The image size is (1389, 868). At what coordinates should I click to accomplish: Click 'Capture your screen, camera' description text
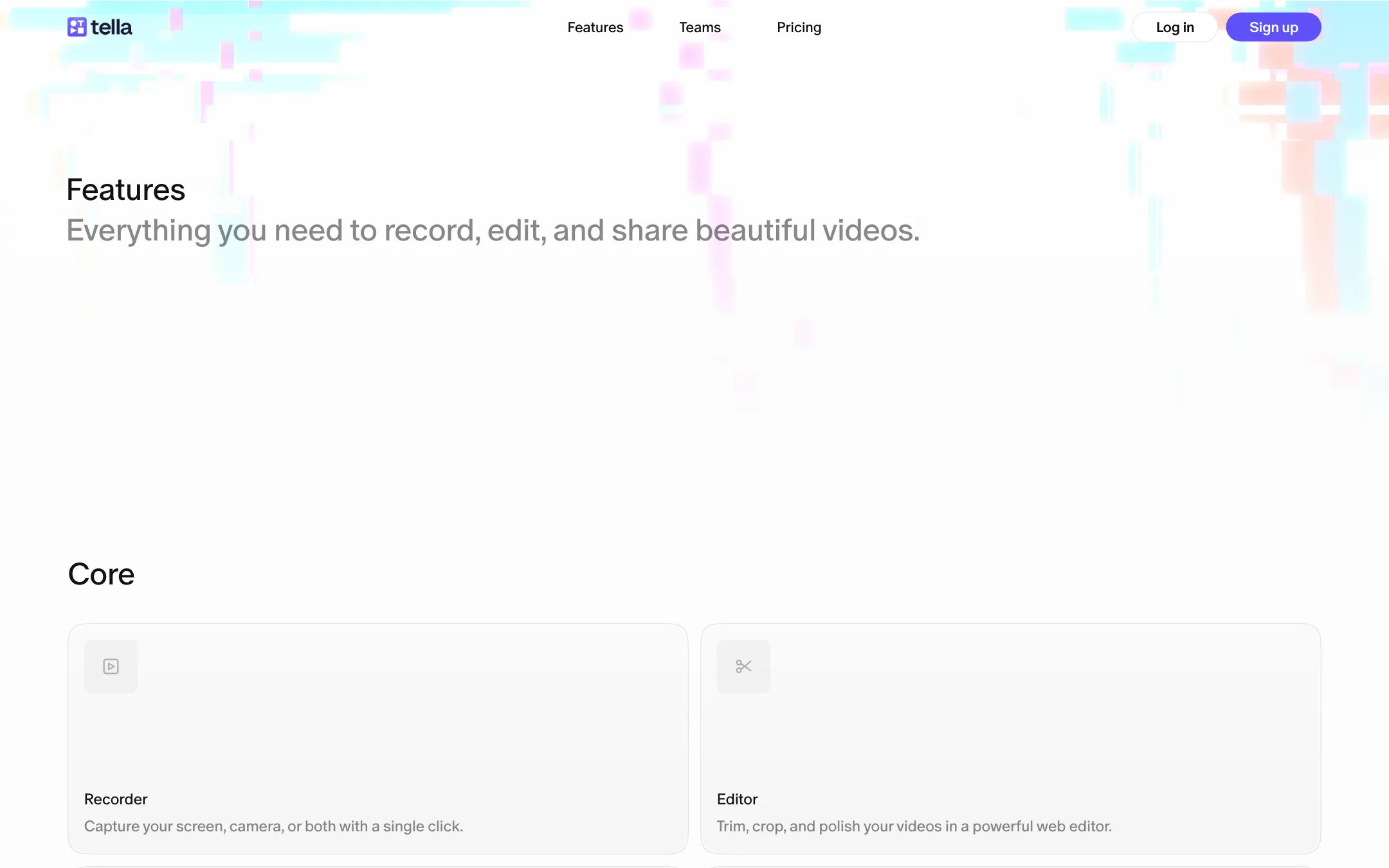coord(273,826)
